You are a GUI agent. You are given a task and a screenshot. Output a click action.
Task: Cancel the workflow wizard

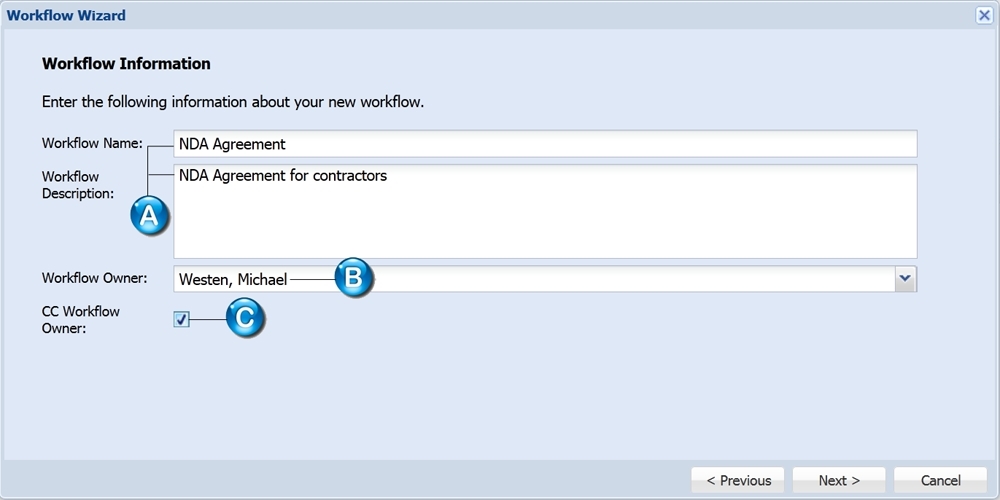point(941,480)
